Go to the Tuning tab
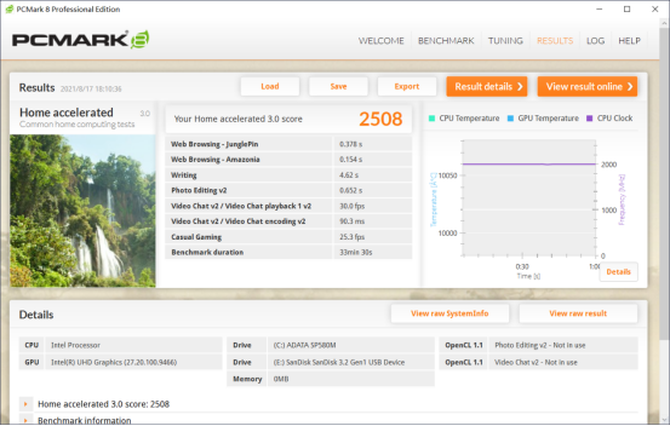Viewport: 670px width, 426px height. click(505, 41)
